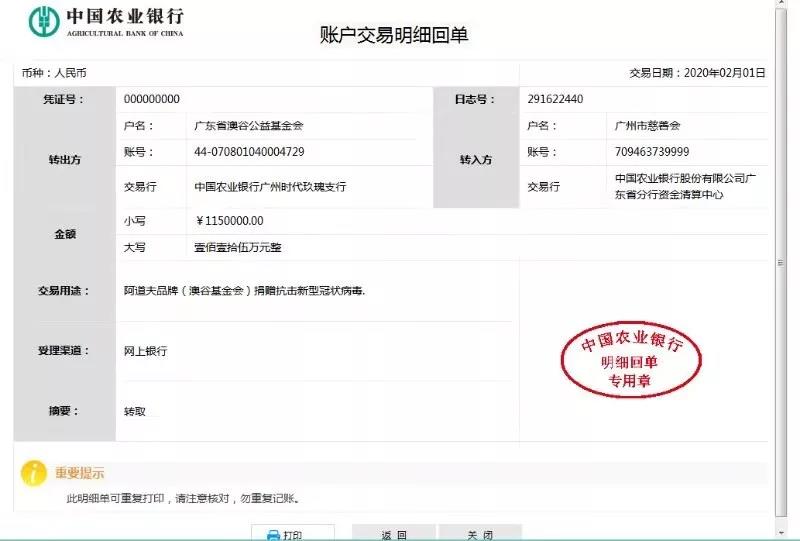Click the printer icon on the print button
The image size is (800, 541).
[272, 535]
